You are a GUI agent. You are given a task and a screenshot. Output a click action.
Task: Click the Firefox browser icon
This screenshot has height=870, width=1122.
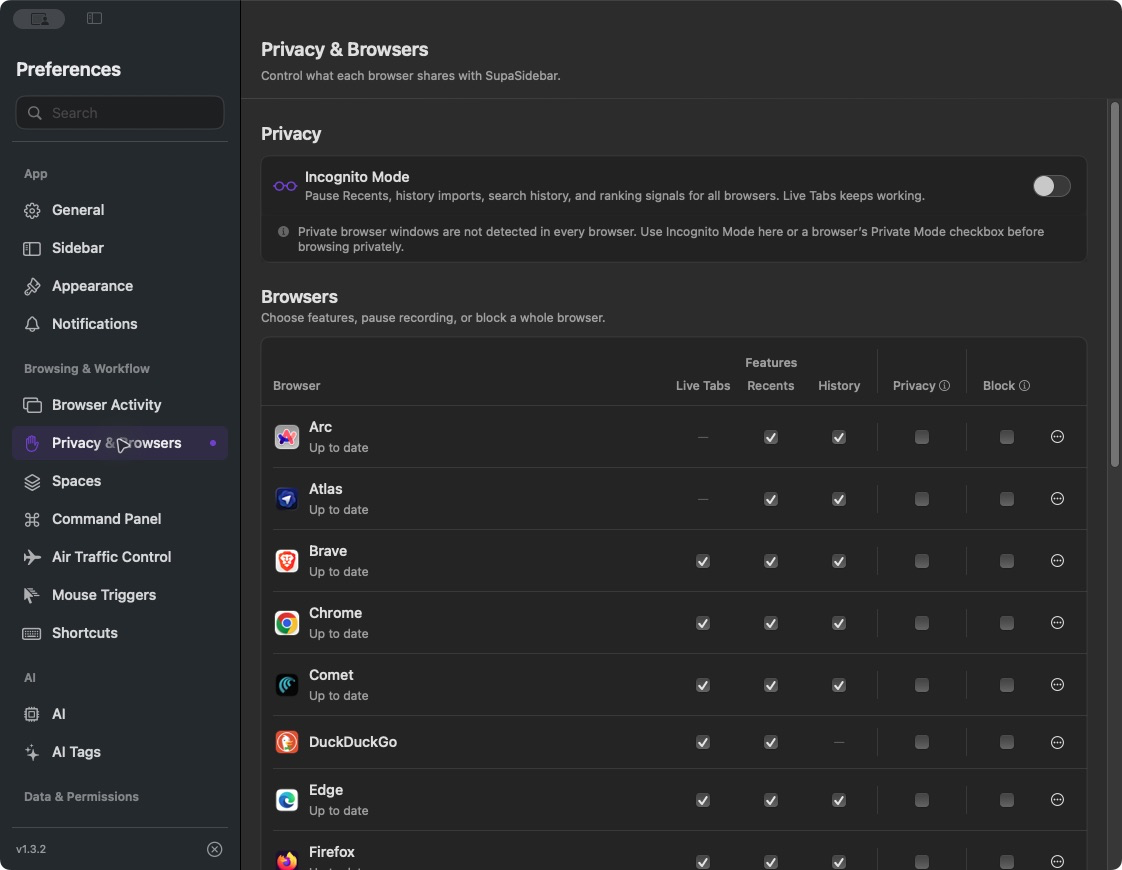tap(287, 859)
